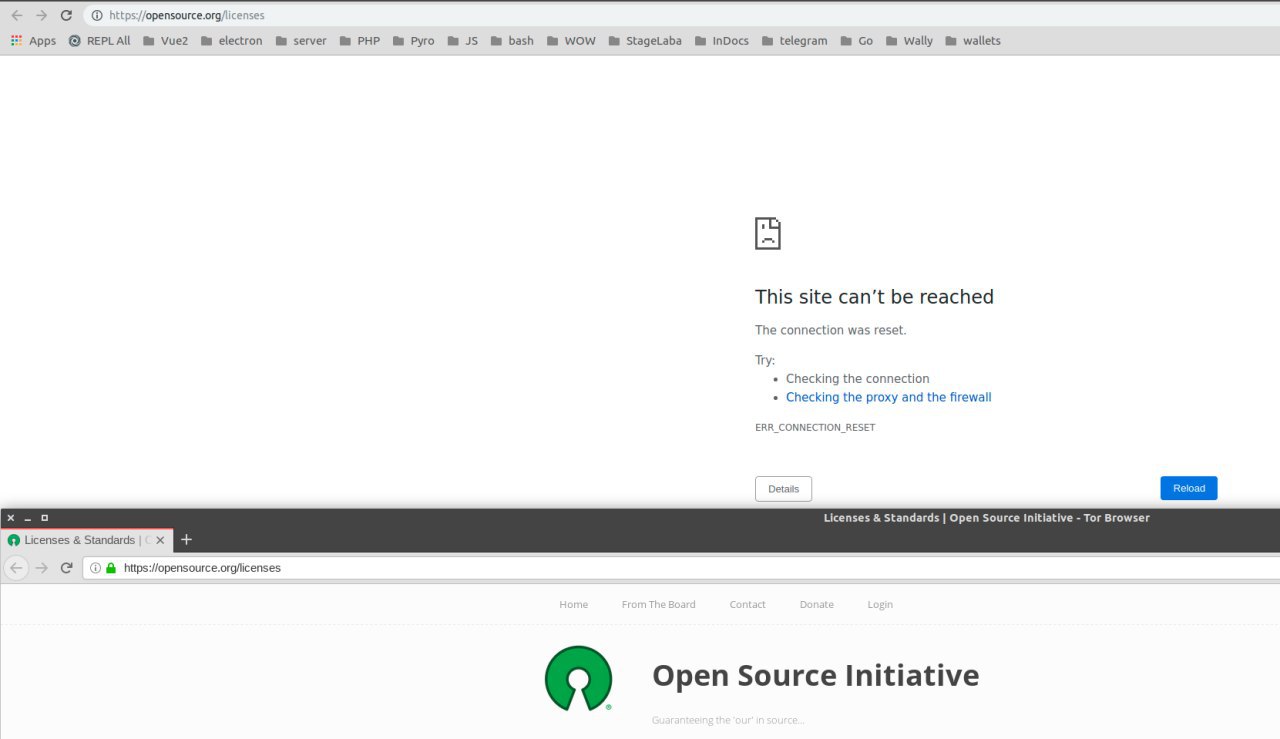This screenshot has width=1280, height=739.
Task: Open the StageLaba bookmark folder
Action: 644,41
